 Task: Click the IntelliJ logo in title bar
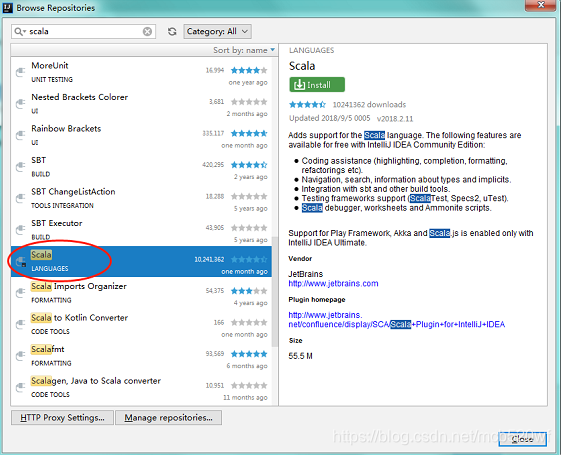(8, 7)
